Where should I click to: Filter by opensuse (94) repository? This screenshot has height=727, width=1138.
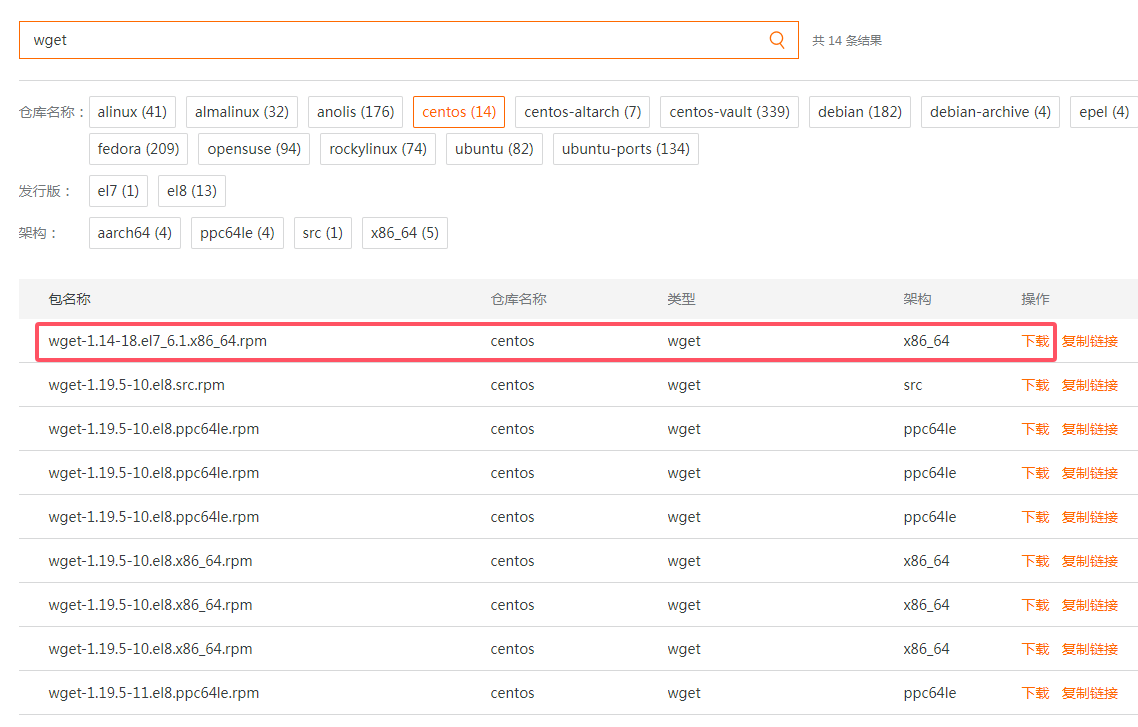pyautogui.click(x=254, y=149)
